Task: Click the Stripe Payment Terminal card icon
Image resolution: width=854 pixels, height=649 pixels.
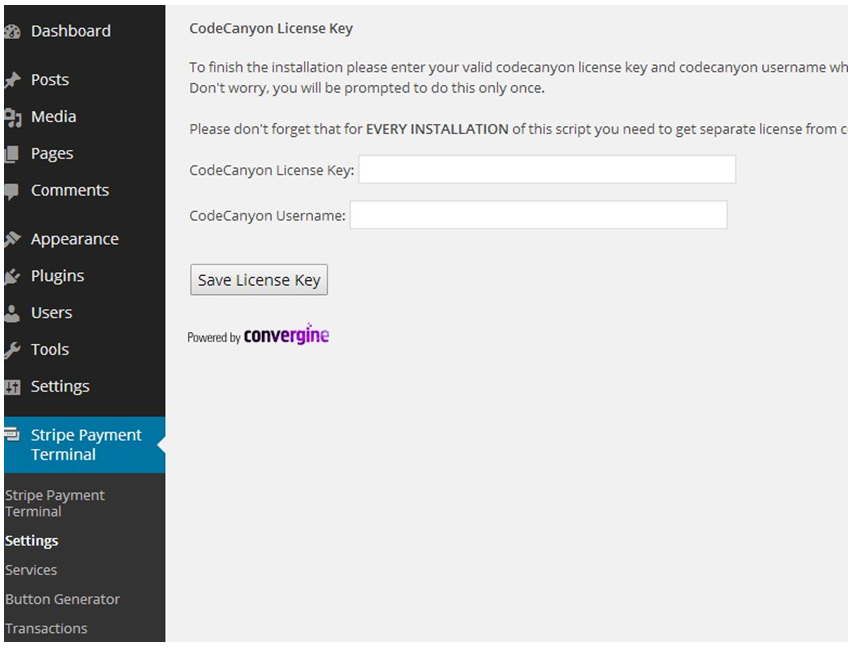Action: click(12, 434)
